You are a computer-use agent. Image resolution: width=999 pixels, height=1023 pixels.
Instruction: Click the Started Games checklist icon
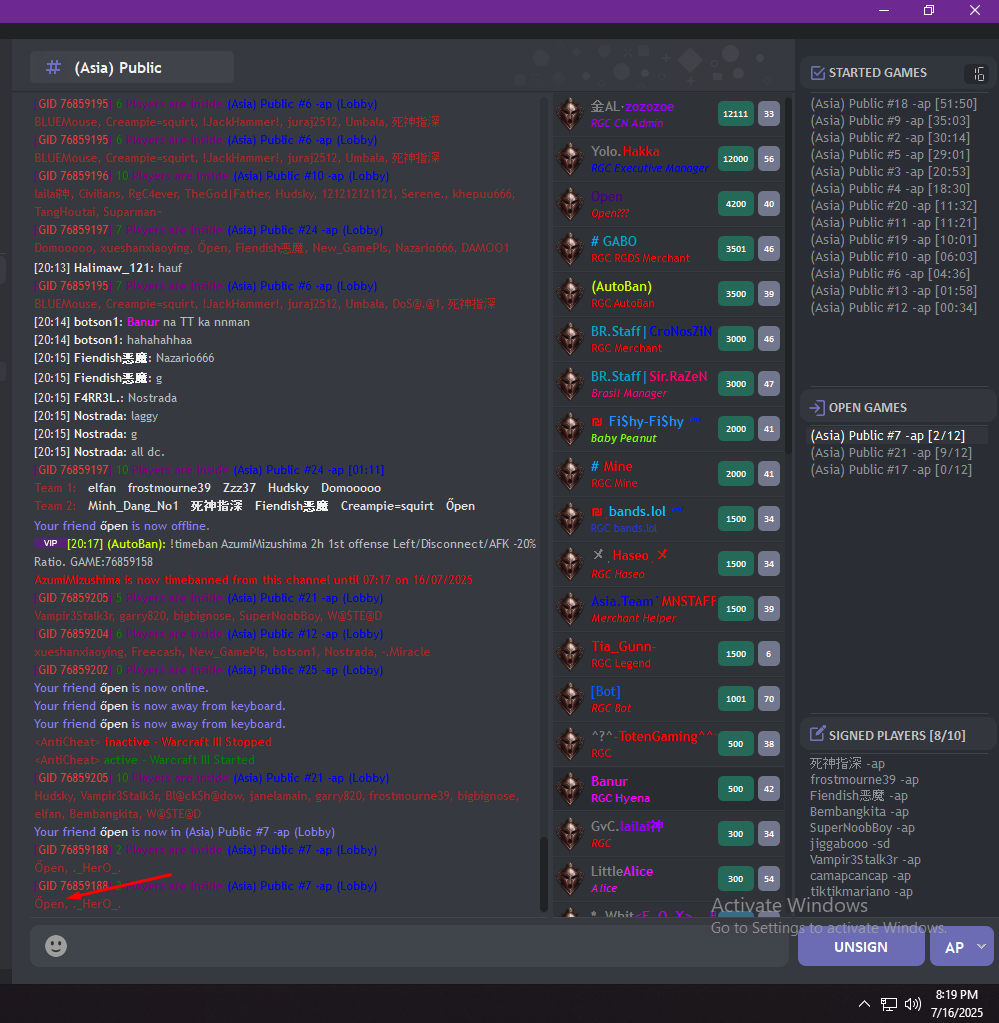pos(818,72)
